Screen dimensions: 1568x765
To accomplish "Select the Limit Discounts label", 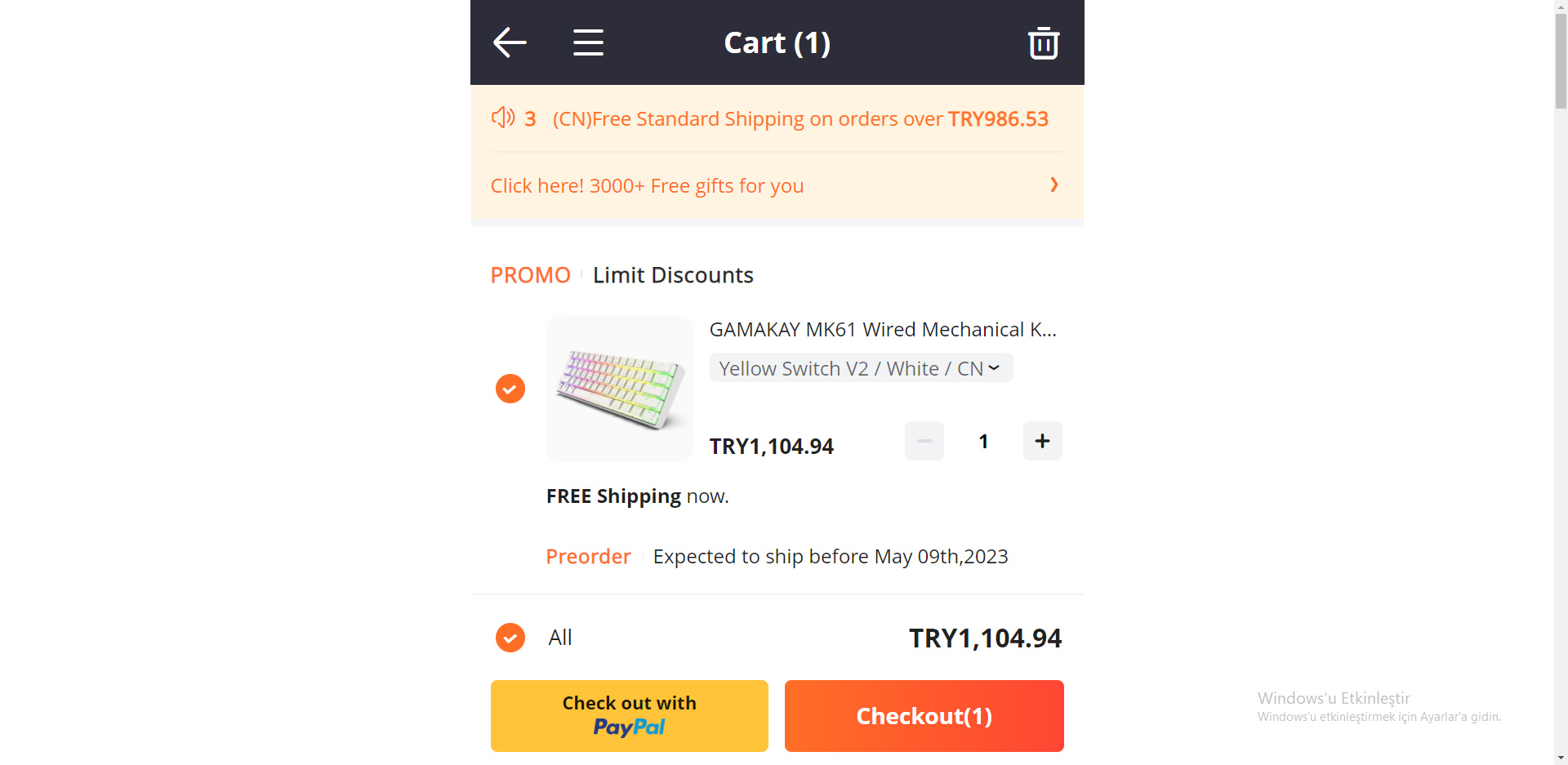I will 673,275.
